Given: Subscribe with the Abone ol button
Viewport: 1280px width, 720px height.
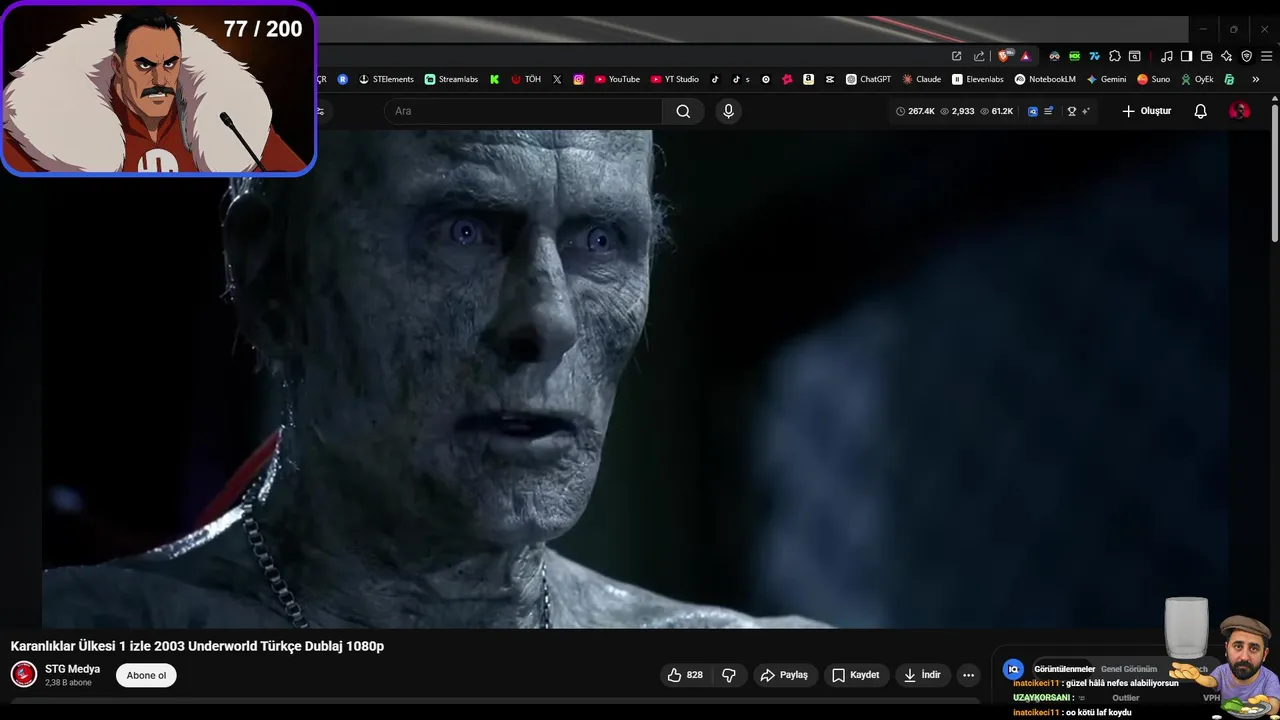Looking at the screenshot, I should coord(146,675).
